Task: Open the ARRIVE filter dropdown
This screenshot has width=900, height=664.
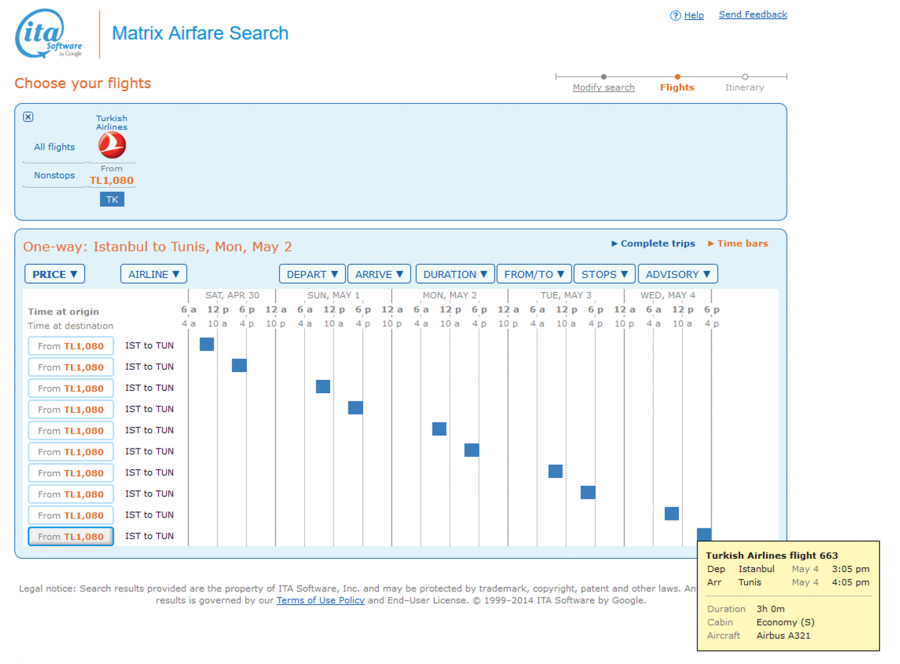Action: coord(379,274)
